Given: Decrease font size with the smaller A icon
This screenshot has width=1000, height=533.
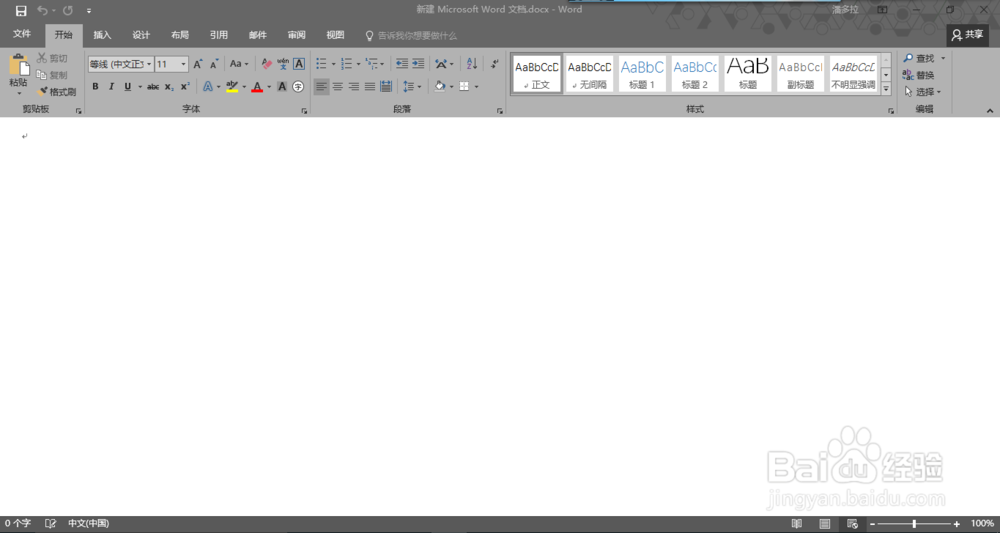Looking at the screenshot, I should 214,64.
